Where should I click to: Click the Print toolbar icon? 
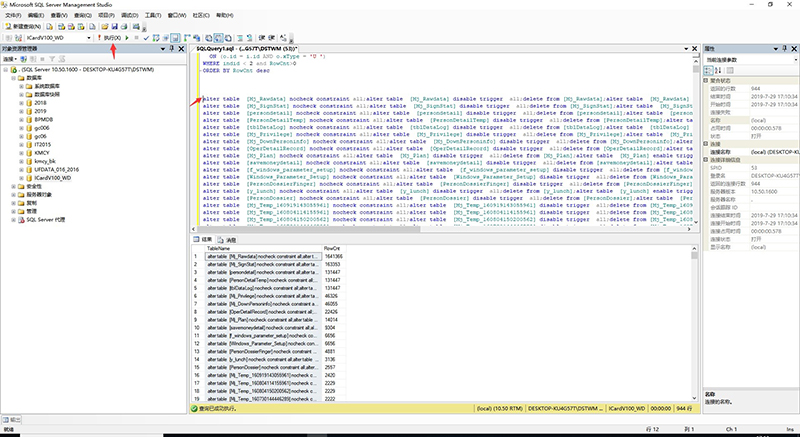124,27
